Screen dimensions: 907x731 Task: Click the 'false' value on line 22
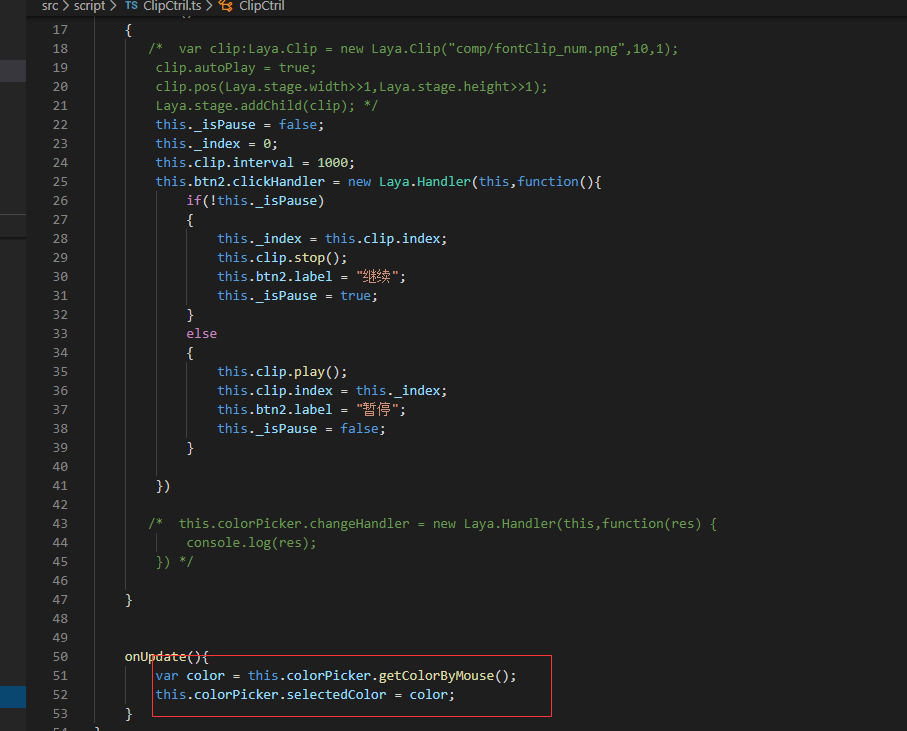pos(297,124)
